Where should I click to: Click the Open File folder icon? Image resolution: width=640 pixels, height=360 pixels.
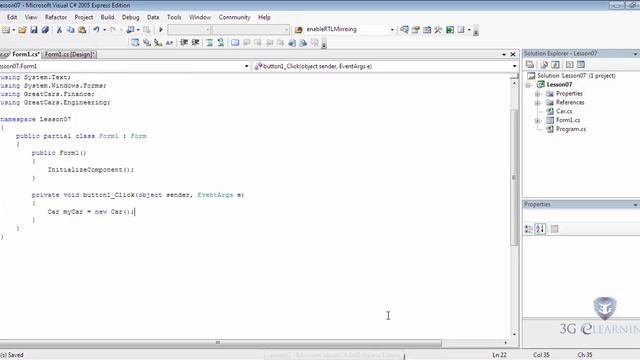point(22,30)
